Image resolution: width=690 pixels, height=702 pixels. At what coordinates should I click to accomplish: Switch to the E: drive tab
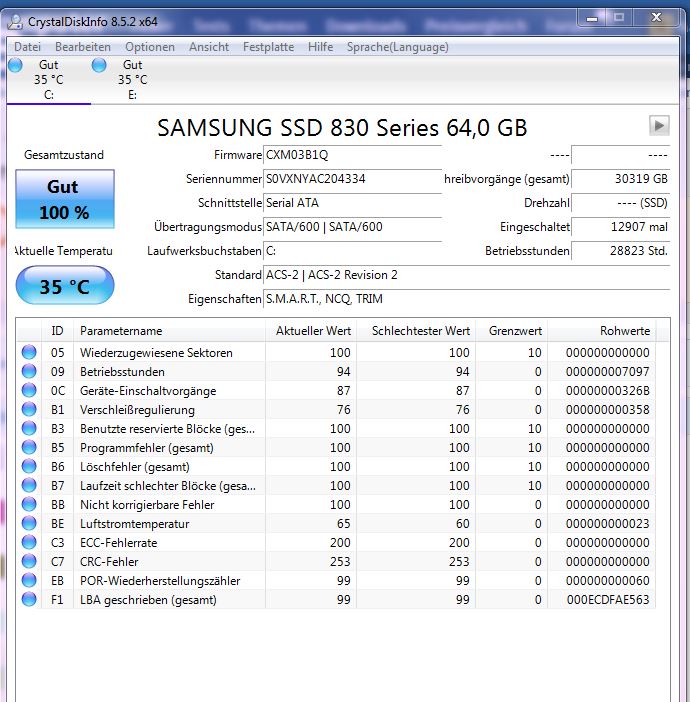point(133,80)
